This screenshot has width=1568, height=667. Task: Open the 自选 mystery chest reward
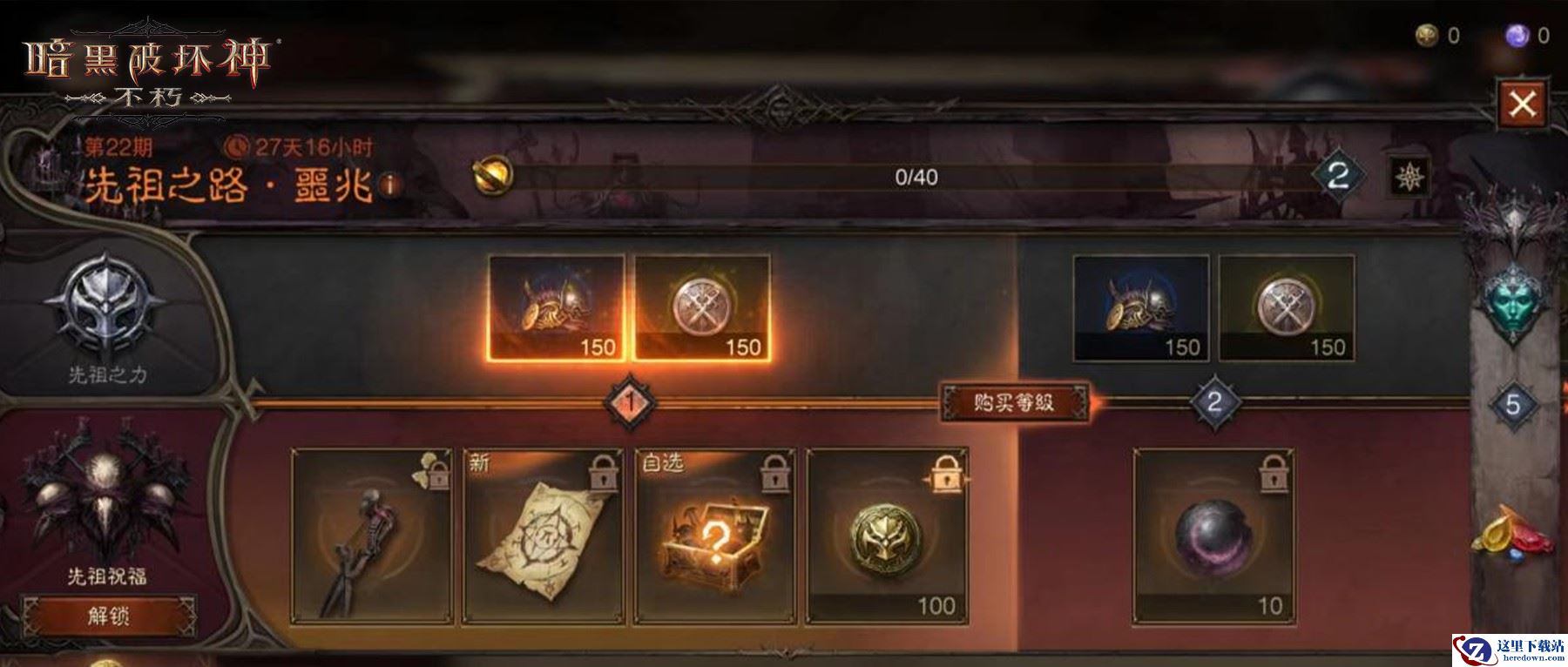[715, 536]
